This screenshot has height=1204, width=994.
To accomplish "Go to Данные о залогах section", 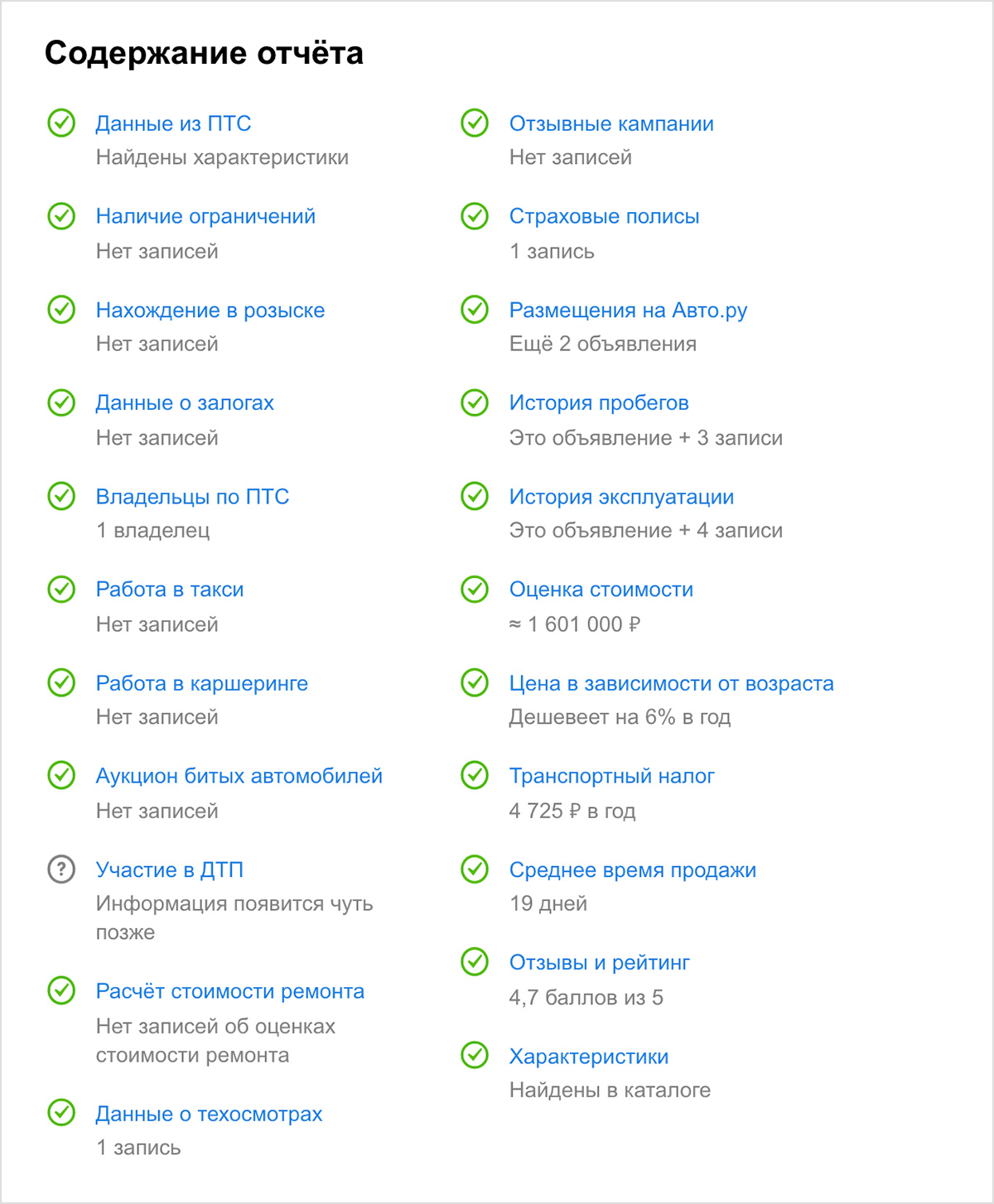I will pyautogui.click(x=185, y=403).
